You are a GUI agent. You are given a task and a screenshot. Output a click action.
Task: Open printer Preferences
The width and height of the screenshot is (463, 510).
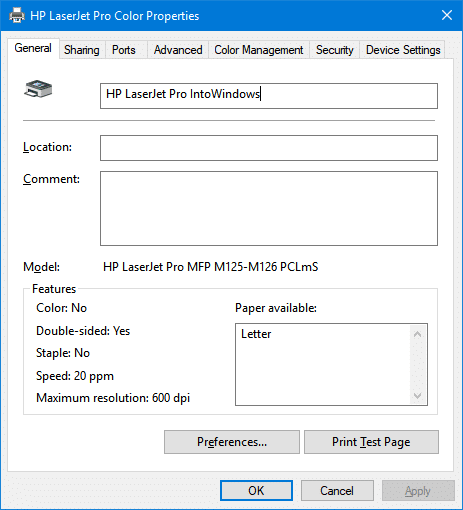(232, 442)
